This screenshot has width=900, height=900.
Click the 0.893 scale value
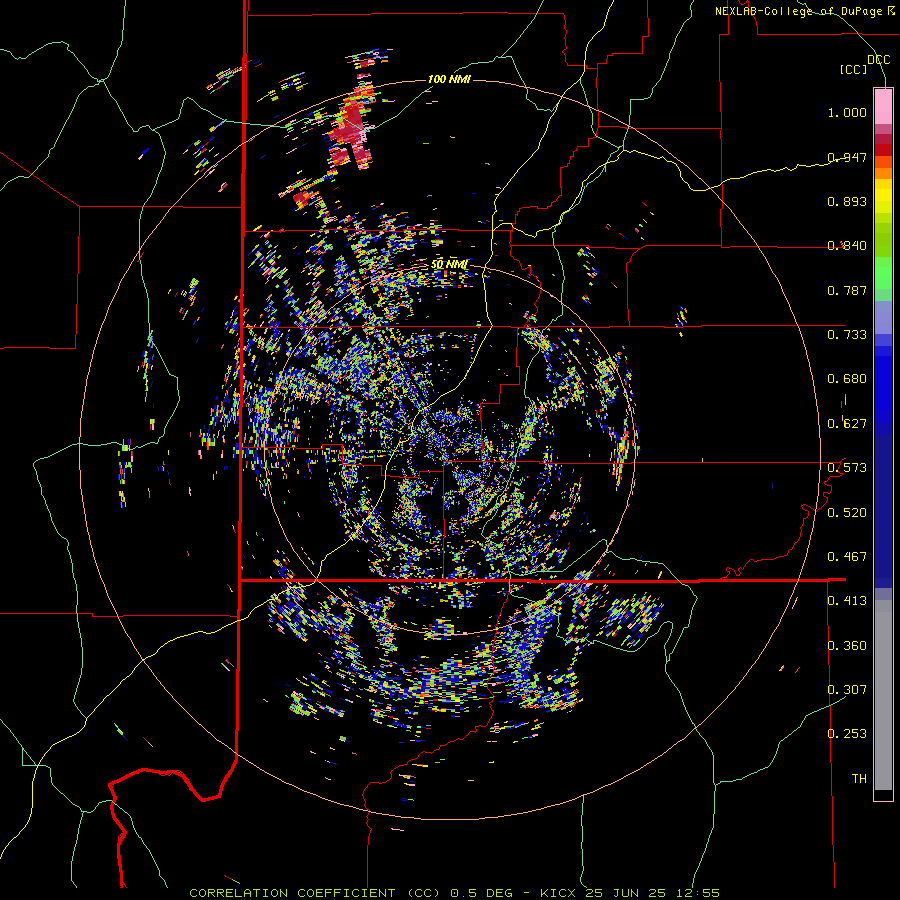pos(847,201)
